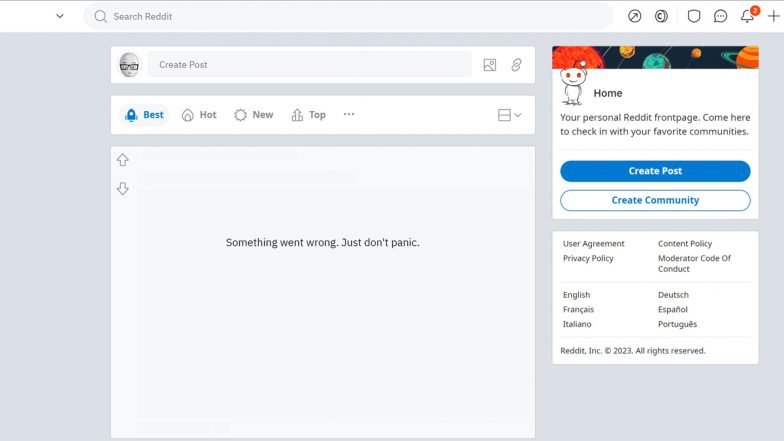Expand the top-left navigation dropdown chevron
Image resolution: width=784 pixels, height=441 pixels.
tap(60, 16)
